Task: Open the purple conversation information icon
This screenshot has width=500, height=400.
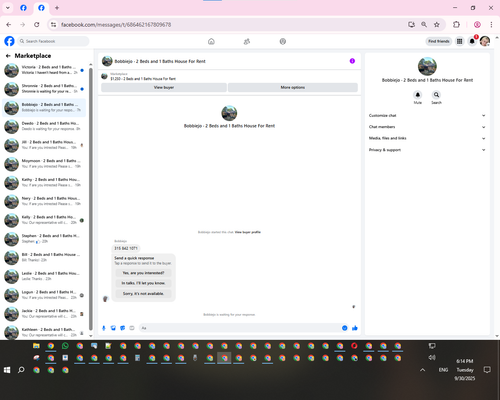Action: (352, 61)
